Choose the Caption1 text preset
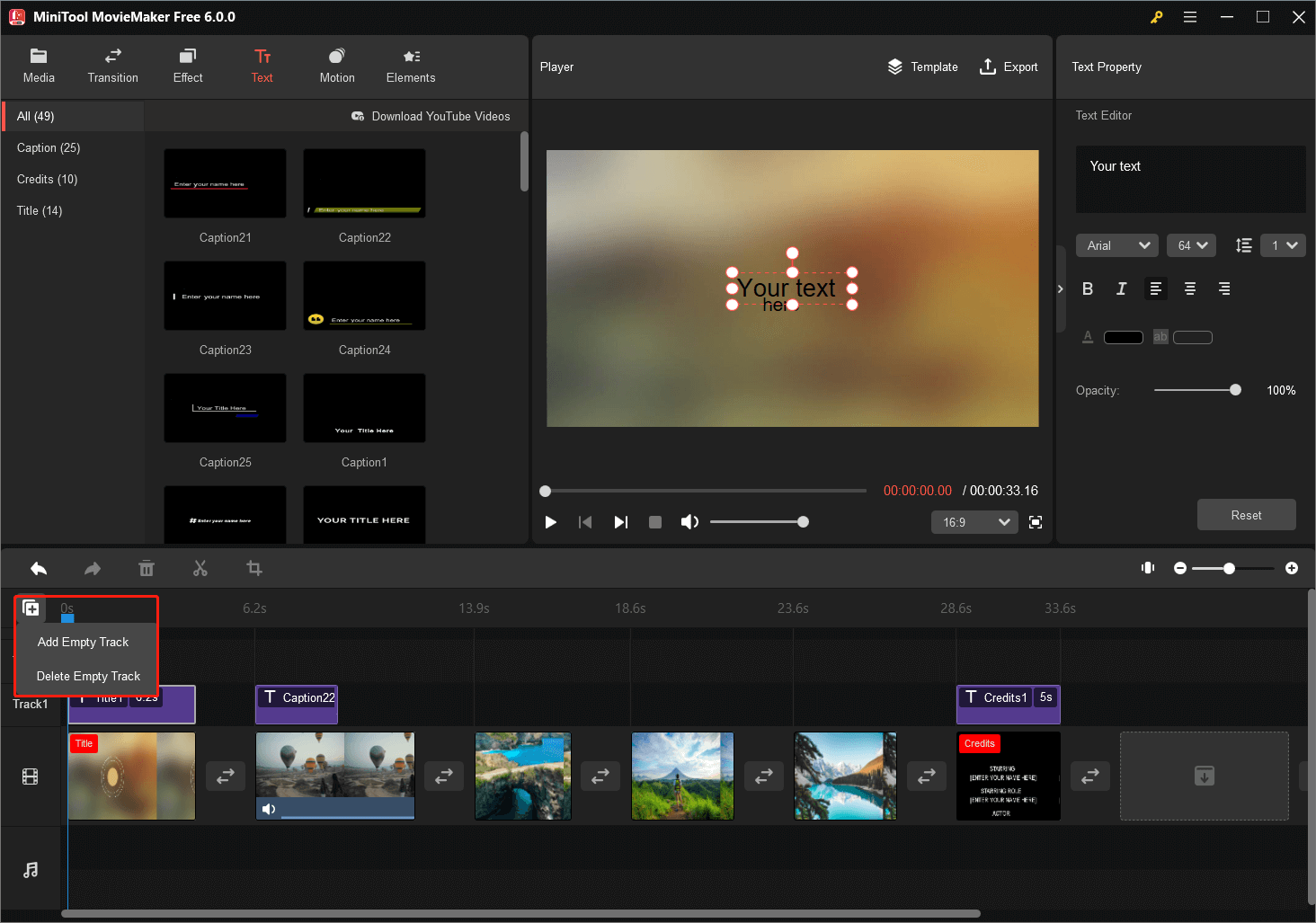The height and width of the screenshot is (923, 1316). pyautogui.click(x=364, y=408)
